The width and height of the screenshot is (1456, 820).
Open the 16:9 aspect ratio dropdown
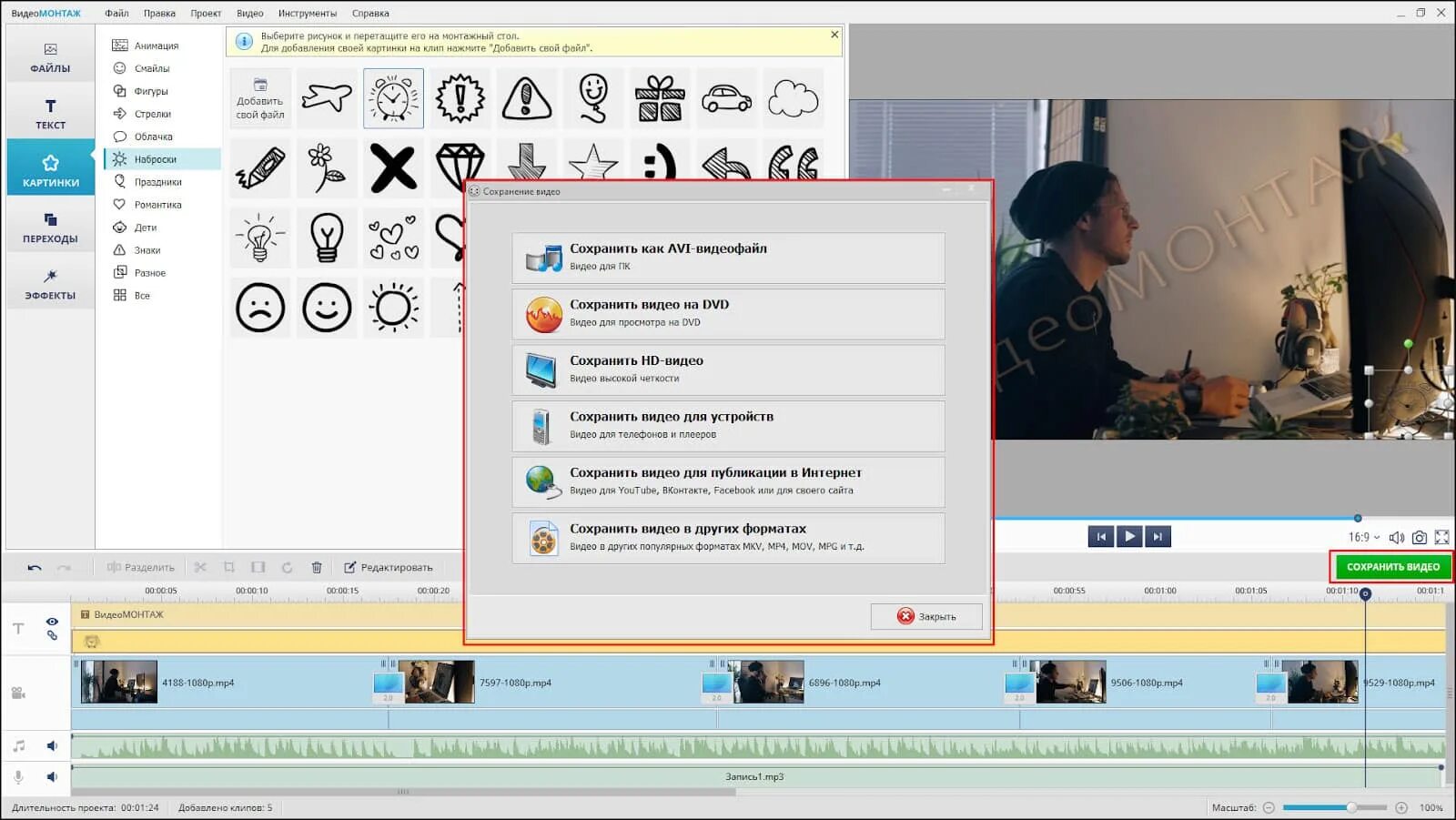[1364, 537]
